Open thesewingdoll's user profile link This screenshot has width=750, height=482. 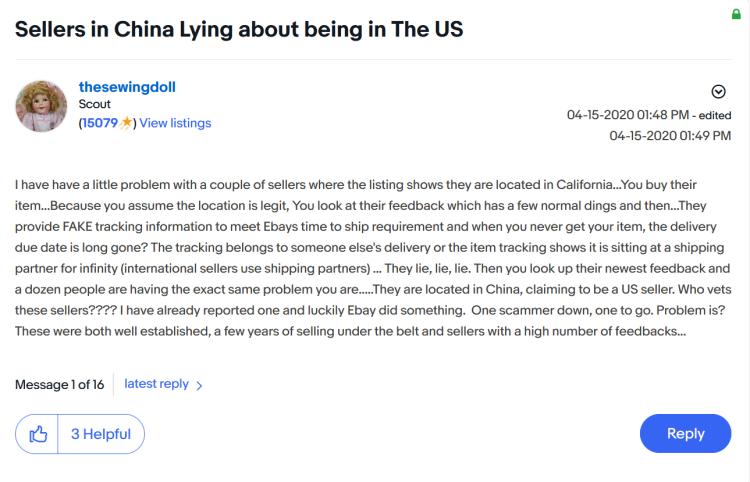(127, 87)
